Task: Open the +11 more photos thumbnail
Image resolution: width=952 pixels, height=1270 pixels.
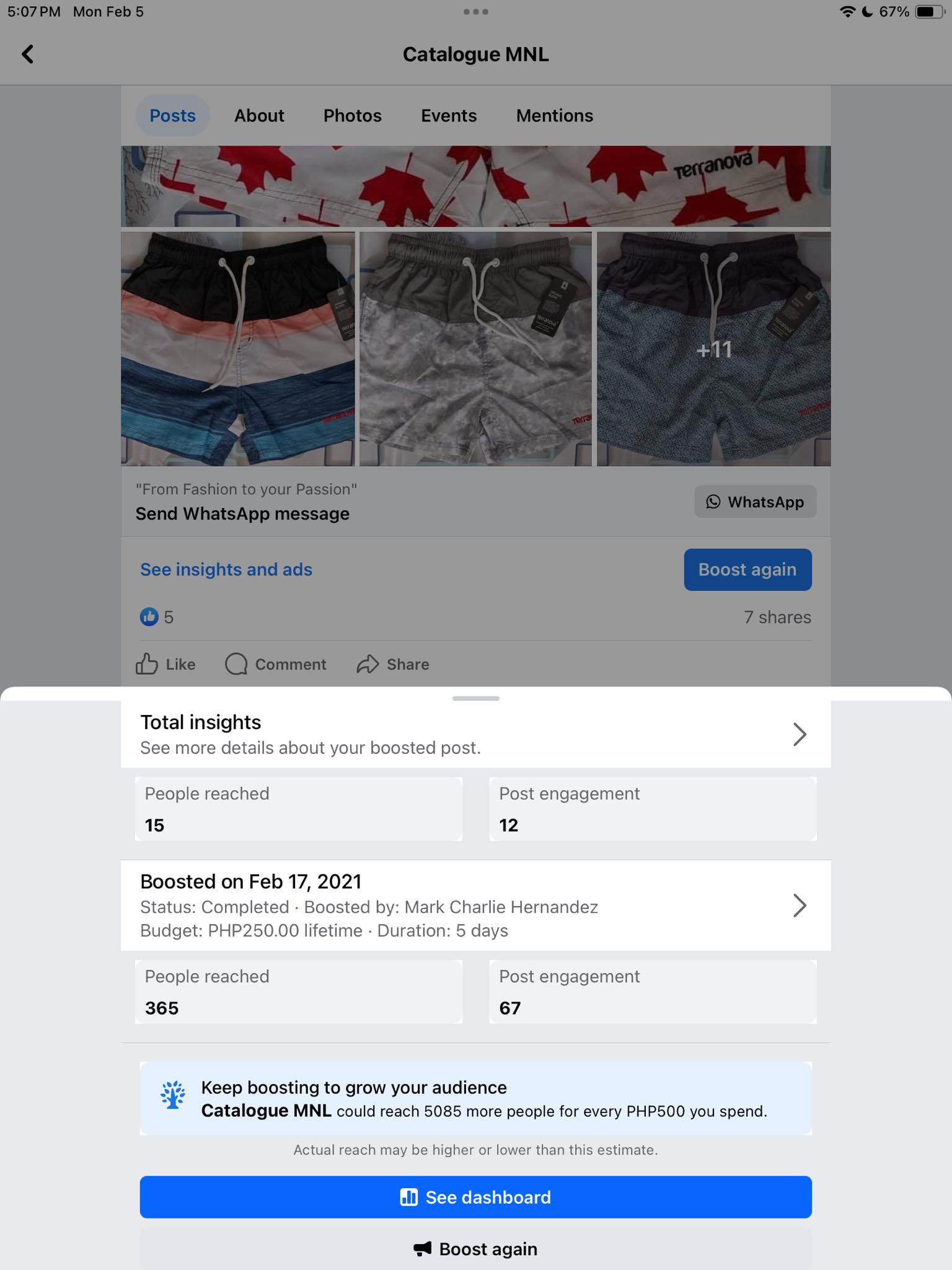Action: [714, 349]
